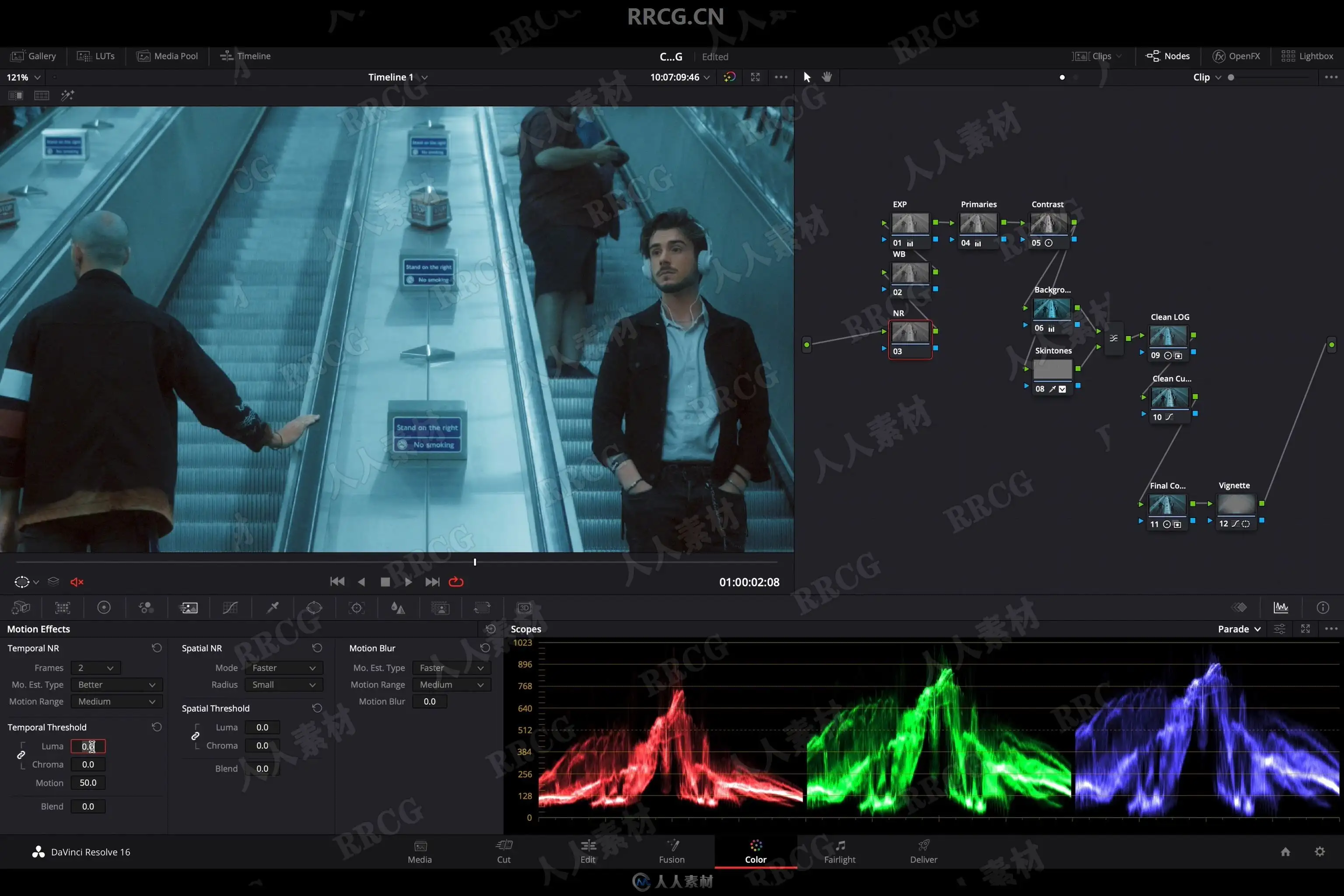The width and height of the screenshot is (1344, 896).
Task: Open the Gallery panel
Action: click(x=34, y=56)
